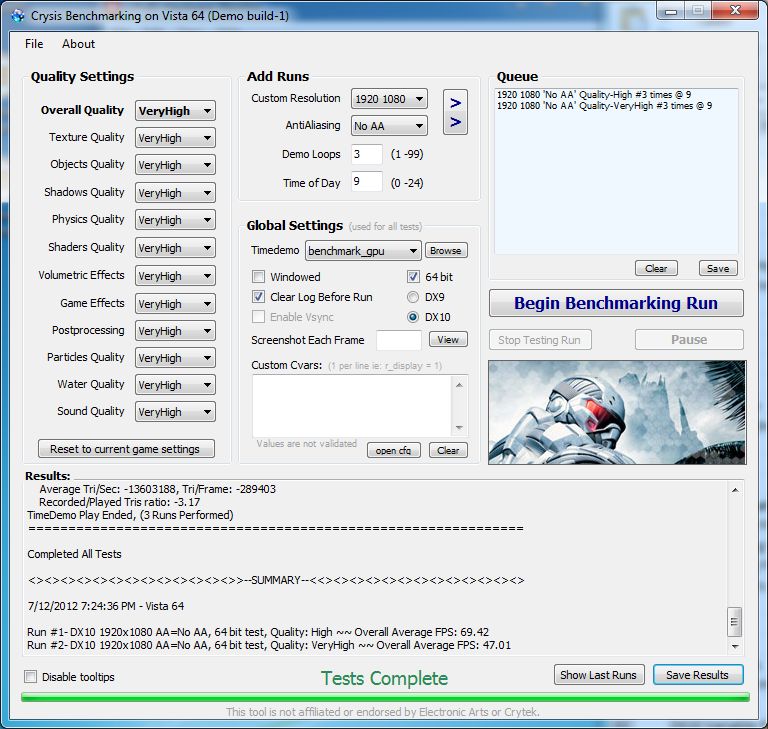This screenshot has height=729, width=768.
Task: Open the Game Effects dropdown
Action: [175, 303]
